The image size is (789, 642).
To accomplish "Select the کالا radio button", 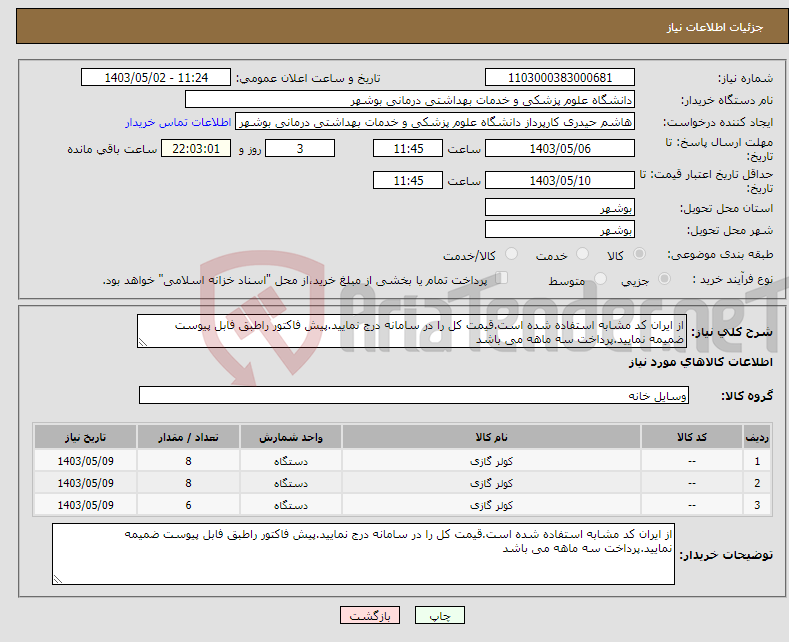I will (639, 254).
